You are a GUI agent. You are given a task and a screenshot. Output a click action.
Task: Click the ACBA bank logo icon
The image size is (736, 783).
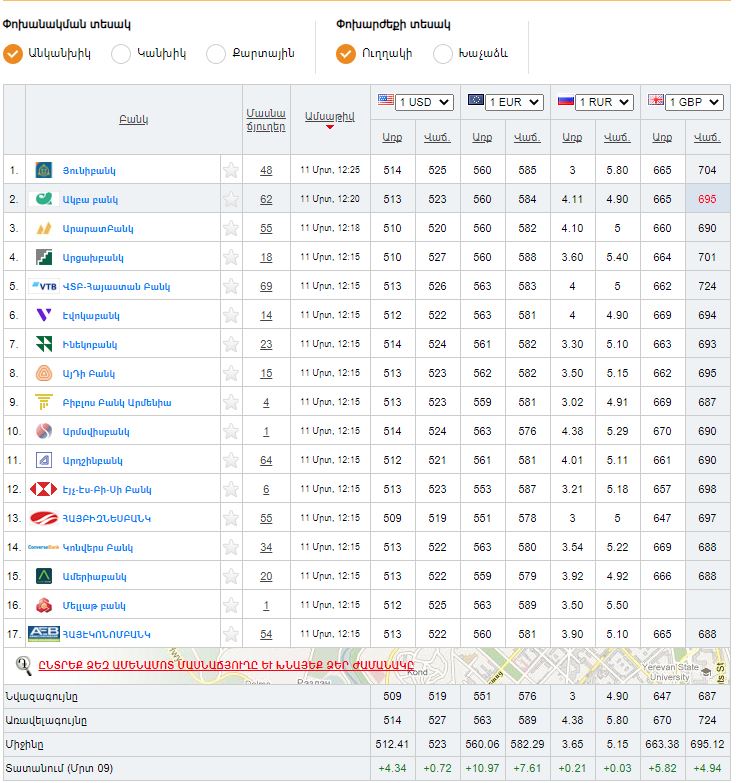pyautogui.click(x=44, y=199)
